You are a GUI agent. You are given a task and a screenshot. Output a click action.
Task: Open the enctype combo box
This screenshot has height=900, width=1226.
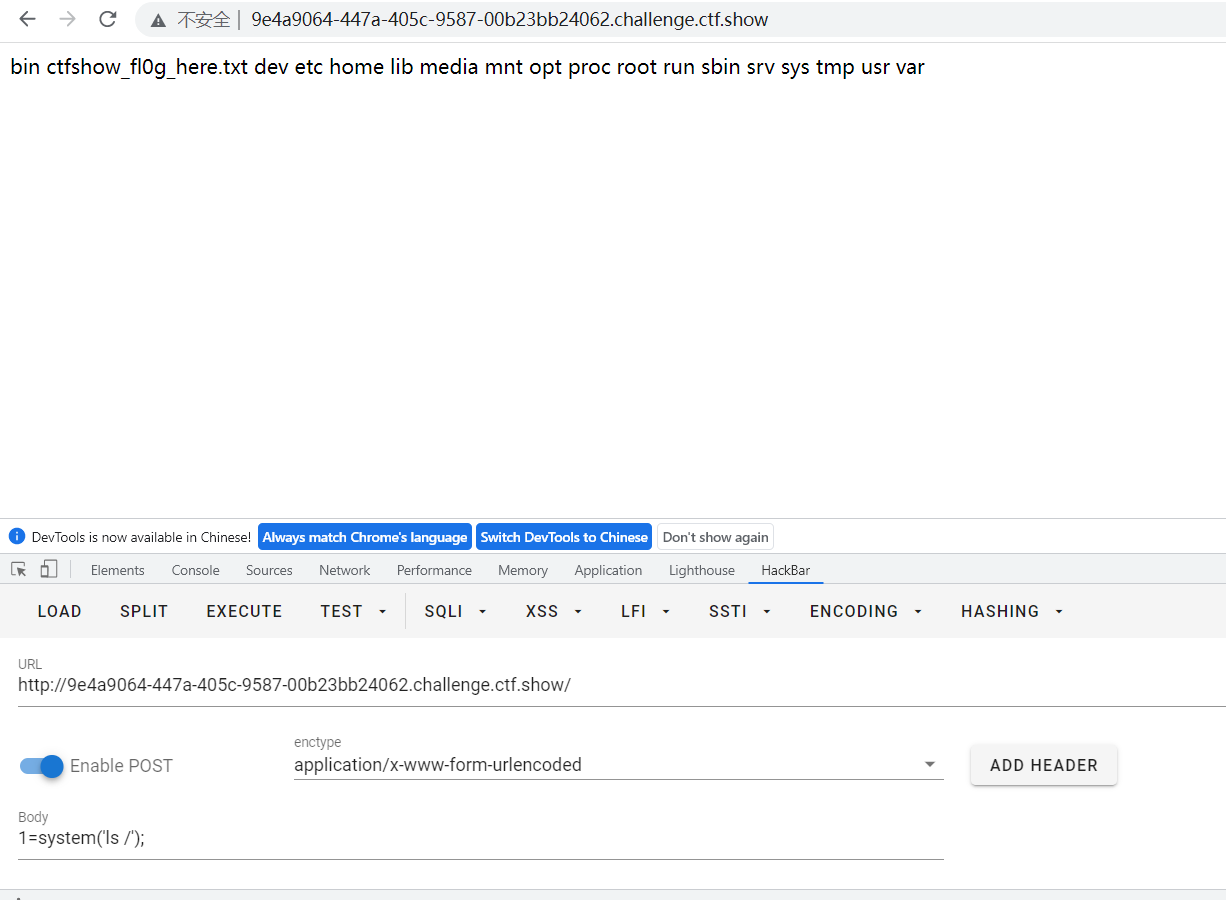click(618, 765)
